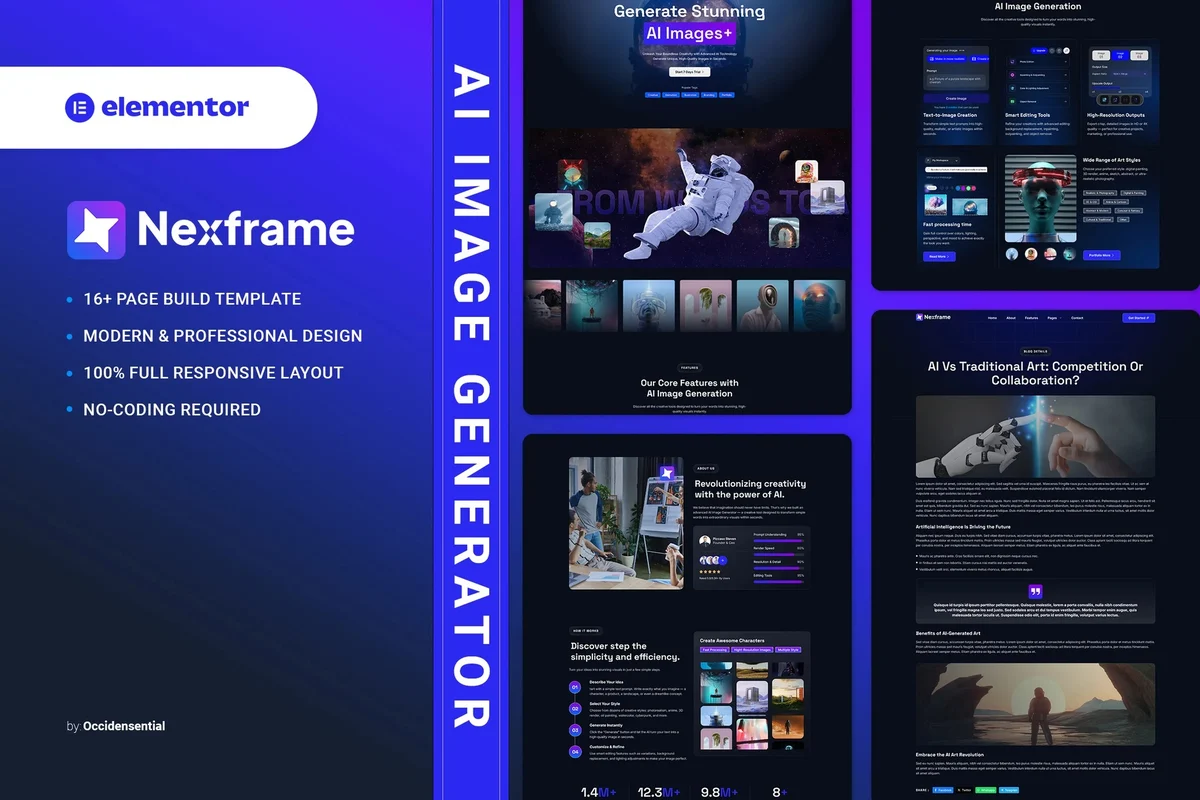Select step 03 circle for Generate Instantly
The height and width of the screenshot is (800, 1200).
(x=575, y=730)
